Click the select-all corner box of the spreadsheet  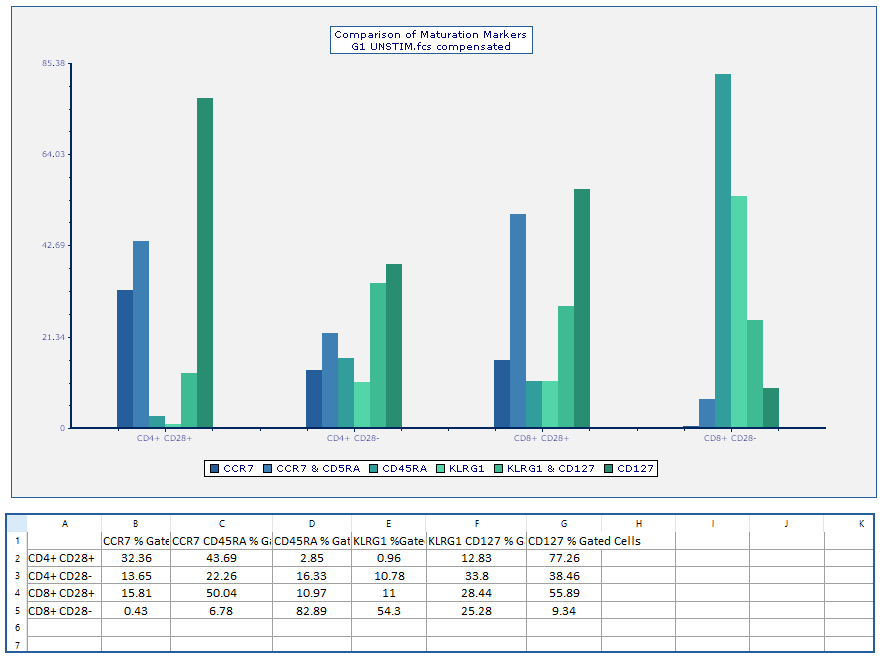pyautogui.click(x=17, y=523)
